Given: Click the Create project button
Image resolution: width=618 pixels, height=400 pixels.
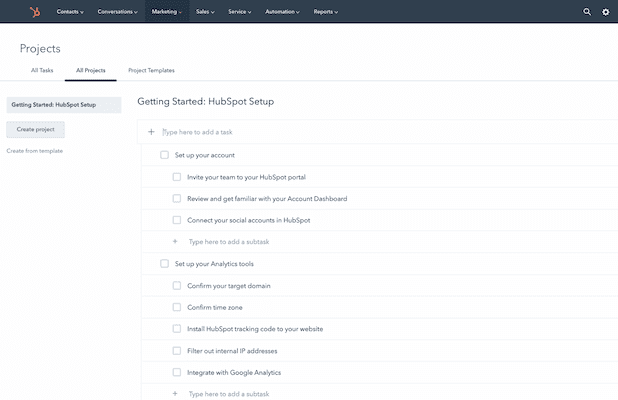Looking at the screenshot, I should (35, 129).
